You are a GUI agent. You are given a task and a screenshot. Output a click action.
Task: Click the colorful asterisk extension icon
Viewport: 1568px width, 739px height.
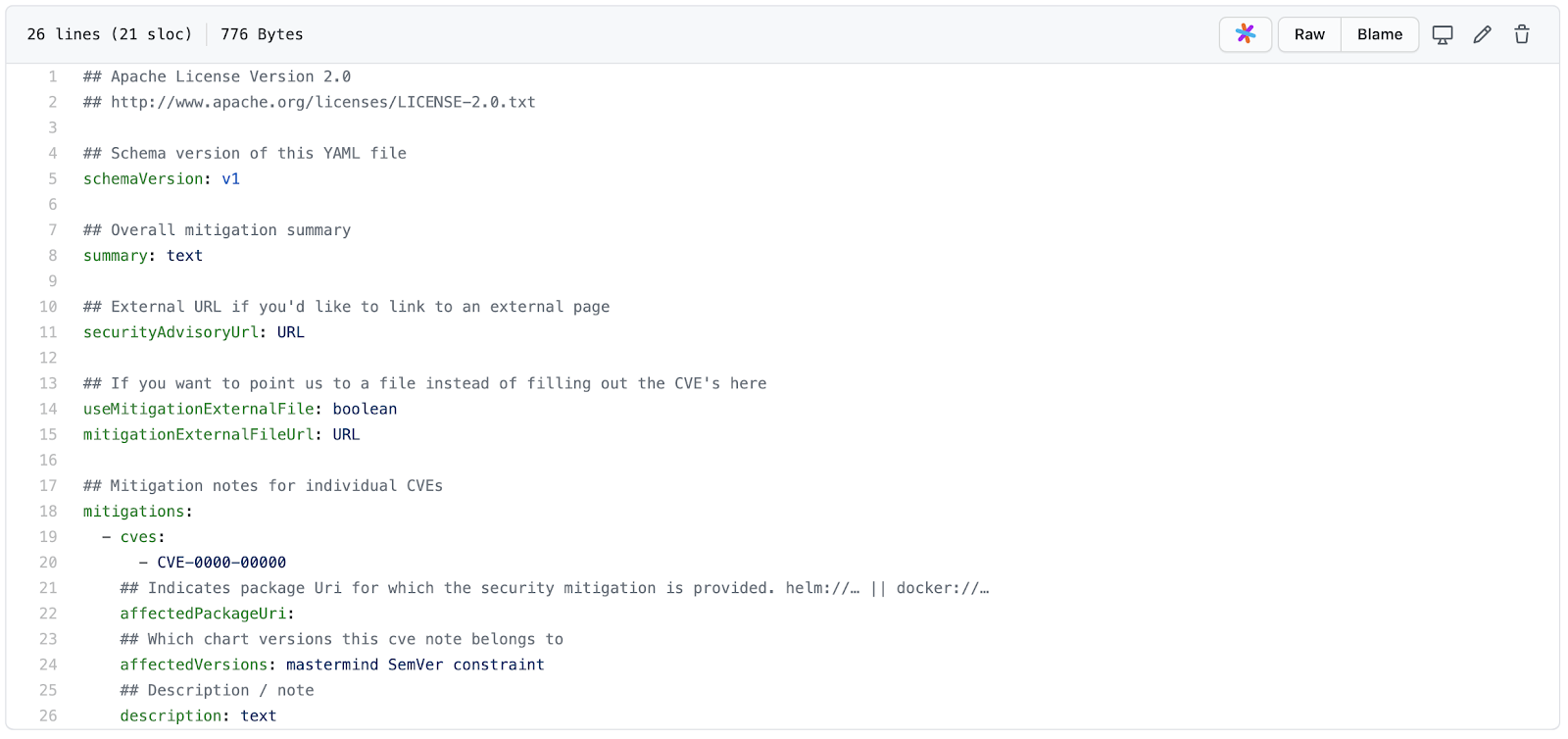(x=1245, y=33)
